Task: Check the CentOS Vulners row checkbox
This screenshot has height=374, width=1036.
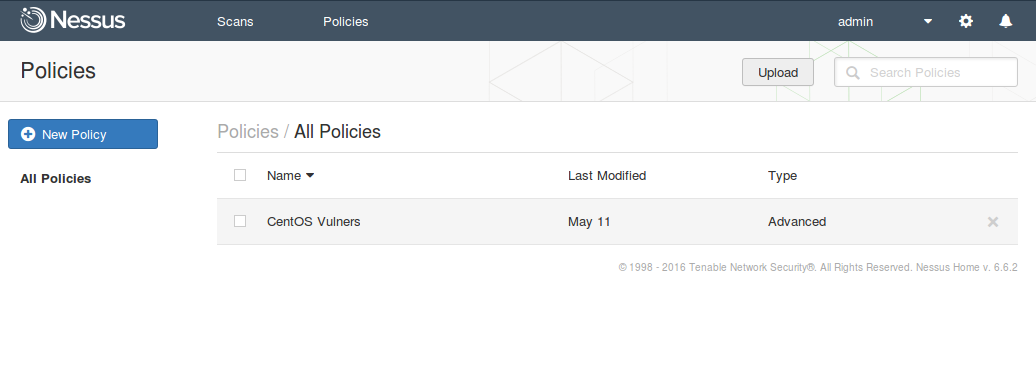Action: (x=240, y=221)
